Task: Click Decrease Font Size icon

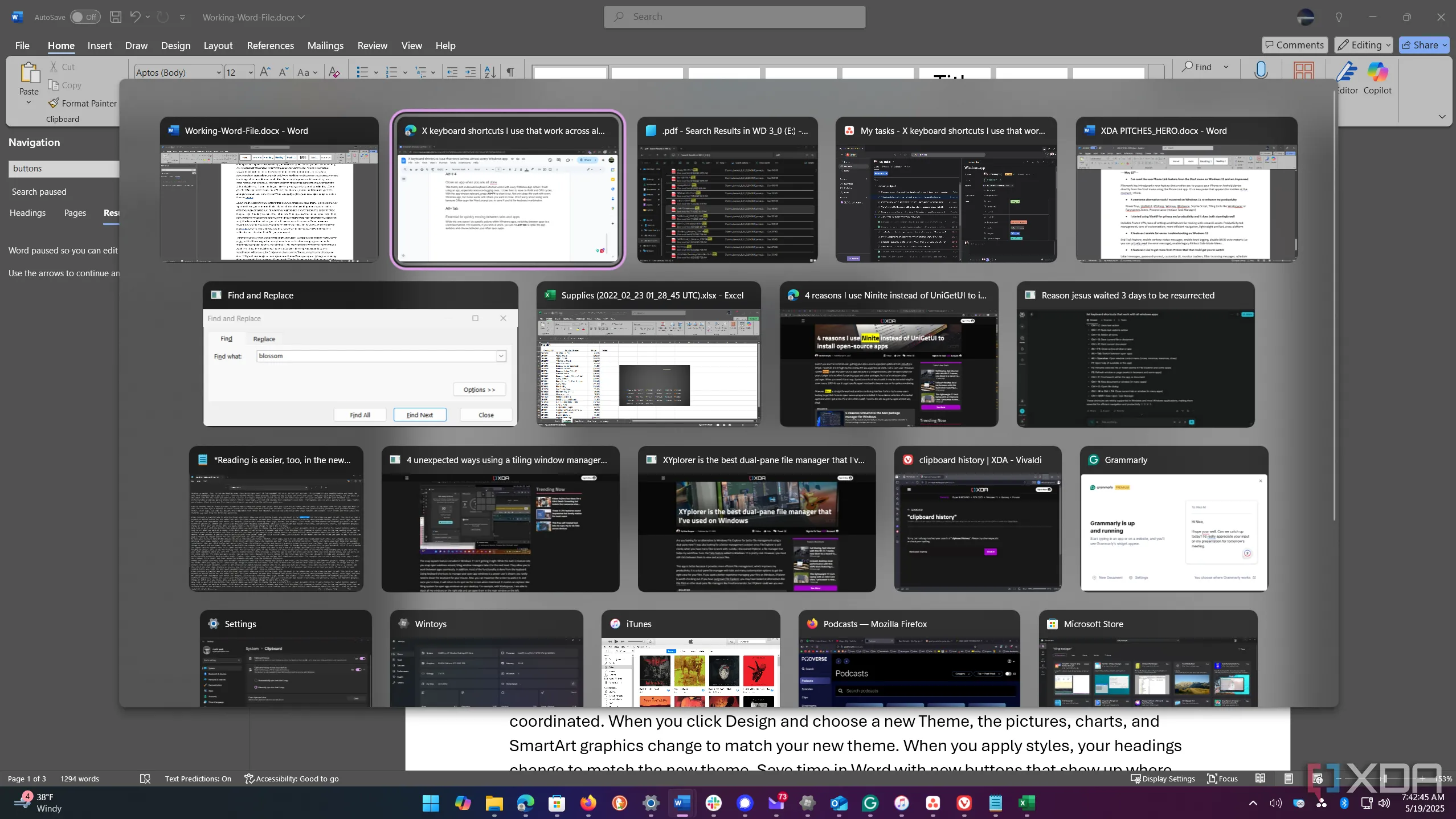Action: point(283,72)
